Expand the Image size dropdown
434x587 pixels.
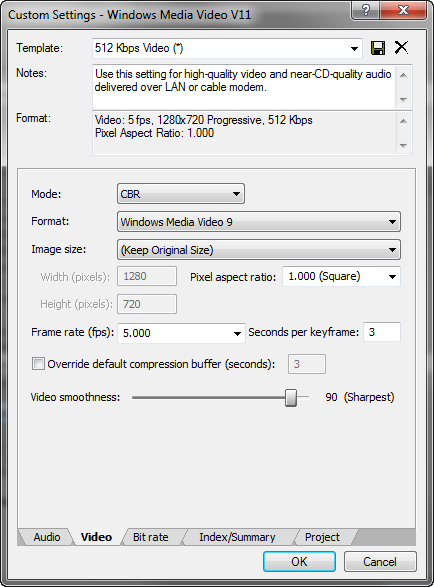[259, 250]
